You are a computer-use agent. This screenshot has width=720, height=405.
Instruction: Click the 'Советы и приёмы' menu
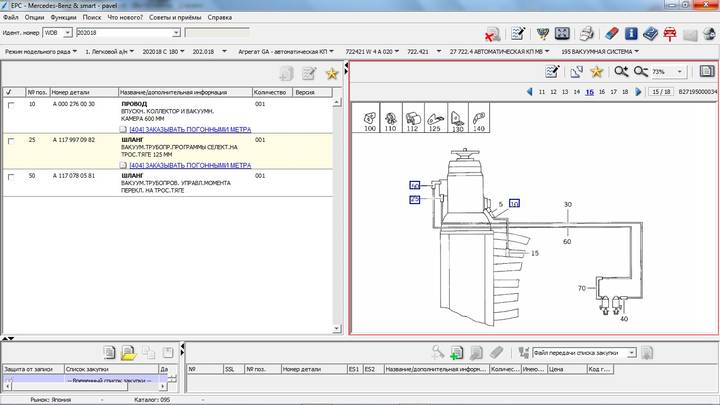(175, 17)
